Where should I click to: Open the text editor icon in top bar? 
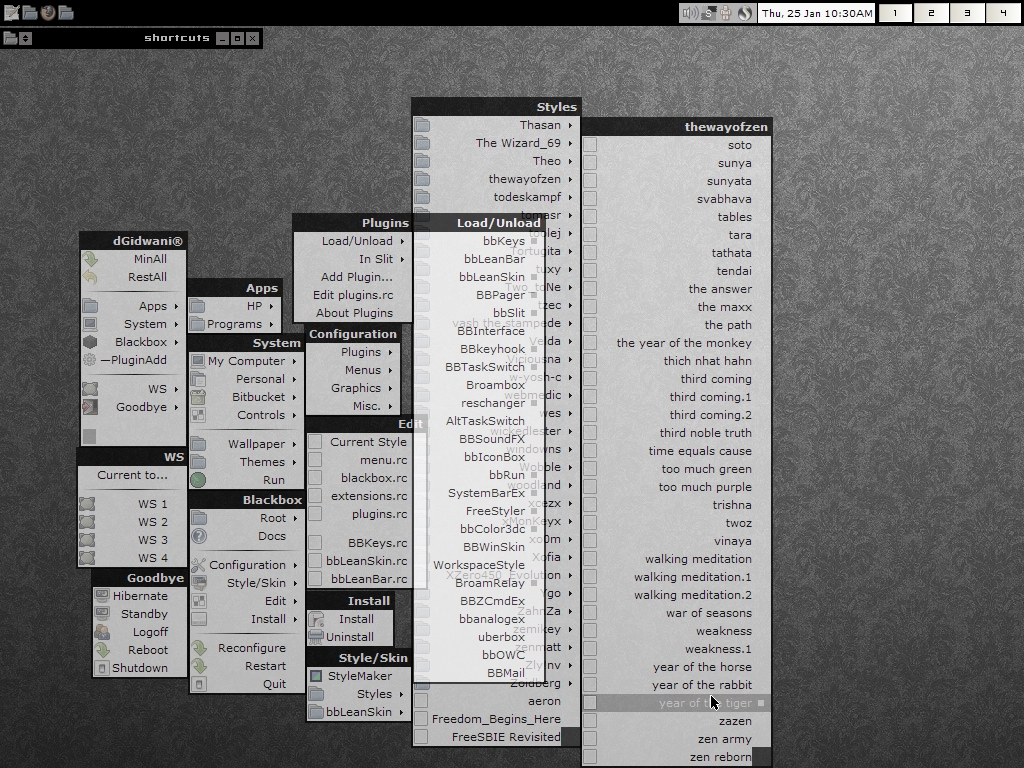[11, 12]
